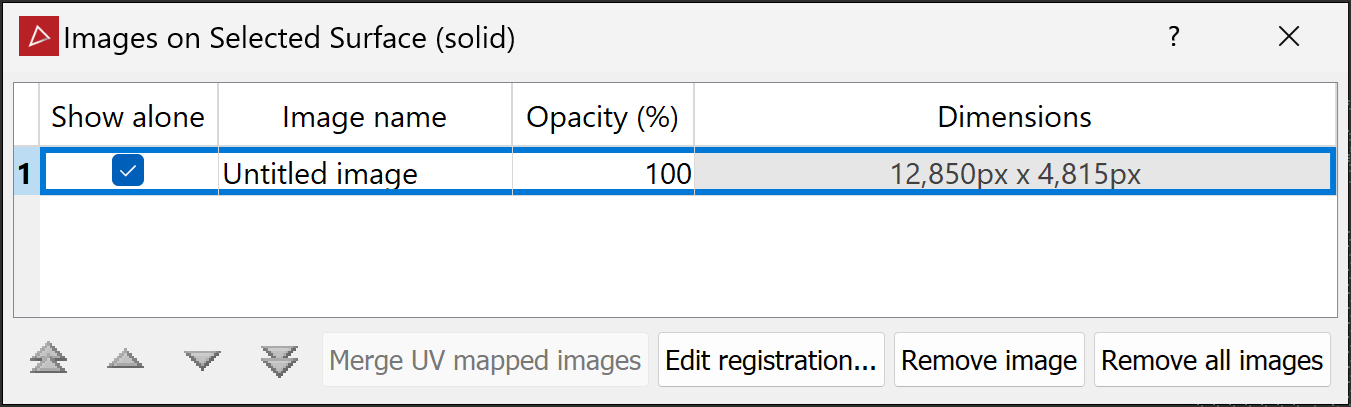This screenshot has height=407, width=1351.
Task: Close the Images on Selected Surface dialog
Action: tap(1289, 38)
